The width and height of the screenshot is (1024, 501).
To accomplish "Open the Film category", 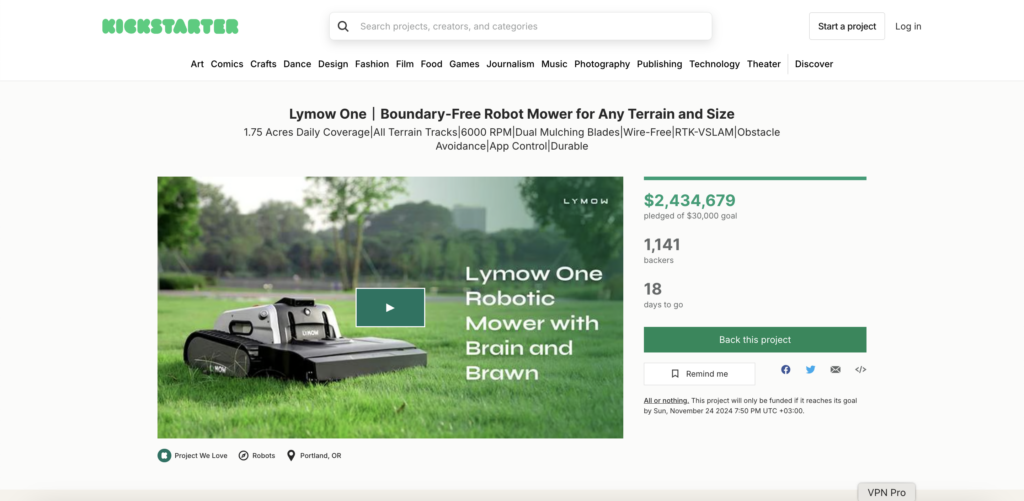I will pyautogui.click(x=405, y=64).
